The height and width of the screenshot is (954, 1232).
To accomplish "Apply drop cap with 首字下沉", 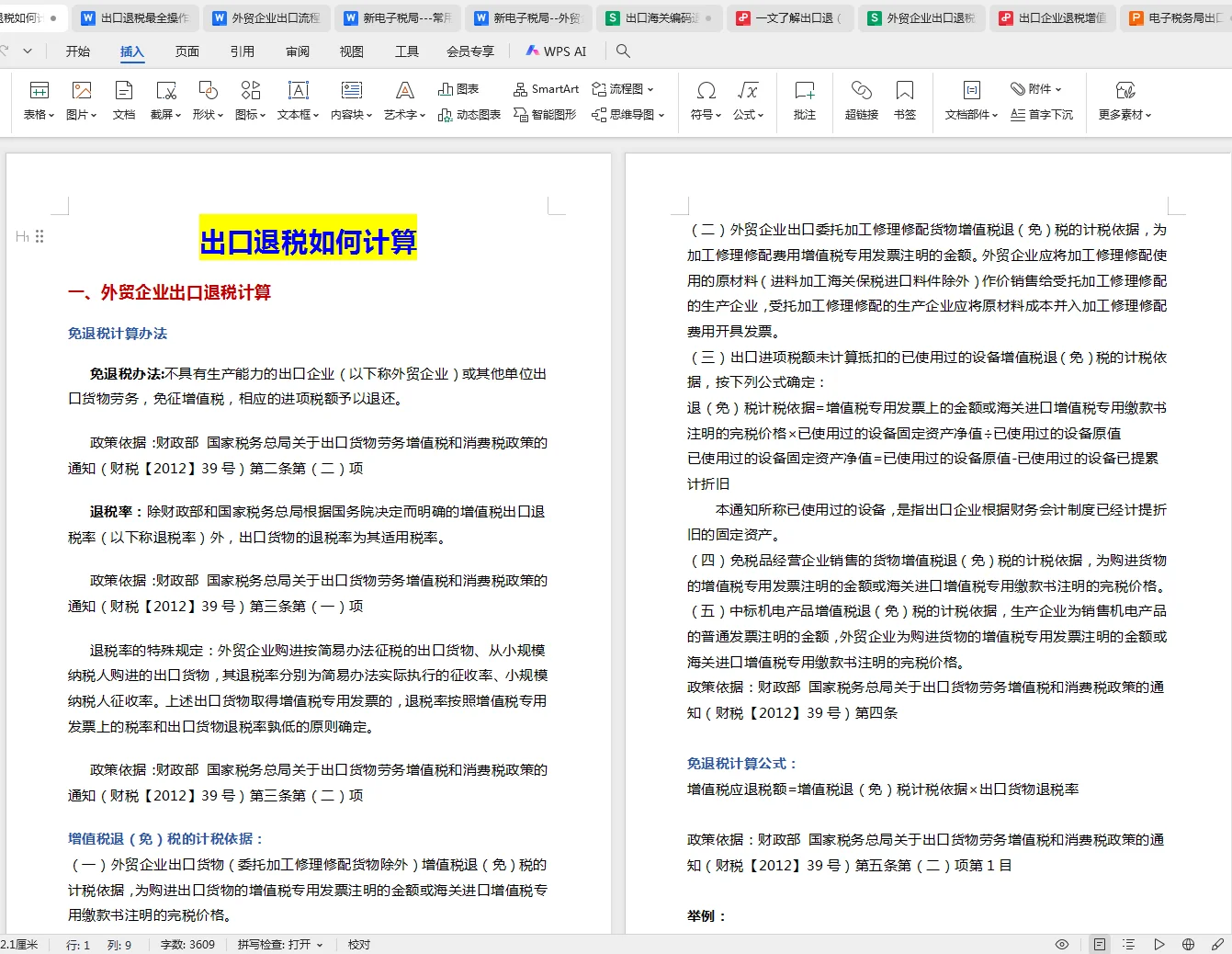I will [1042, 113].
